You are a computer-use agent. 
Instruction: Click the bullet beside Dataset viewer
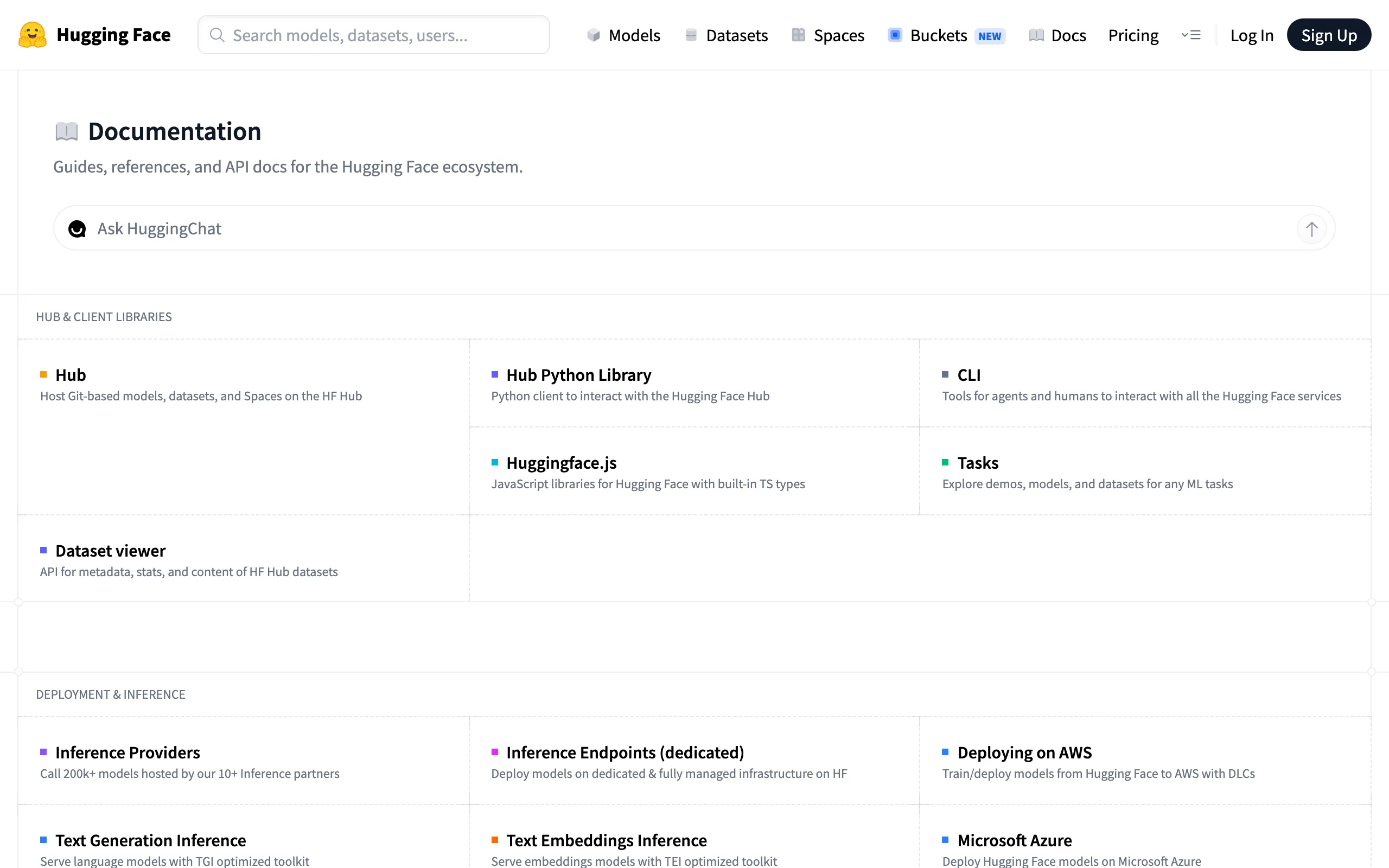point(43,551)
